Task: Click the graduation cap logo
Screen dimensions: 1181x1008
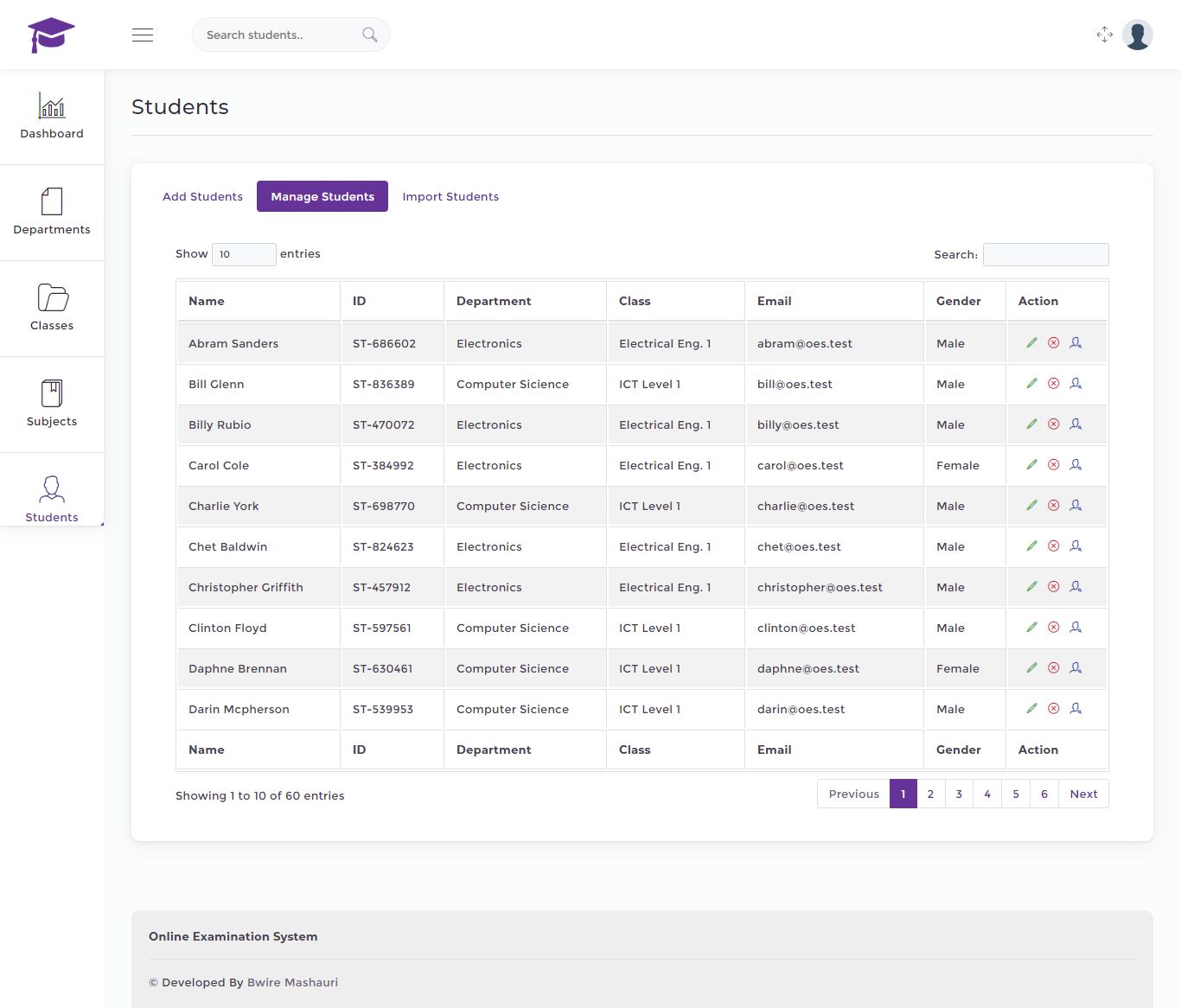Action: (x=51, y=35)
